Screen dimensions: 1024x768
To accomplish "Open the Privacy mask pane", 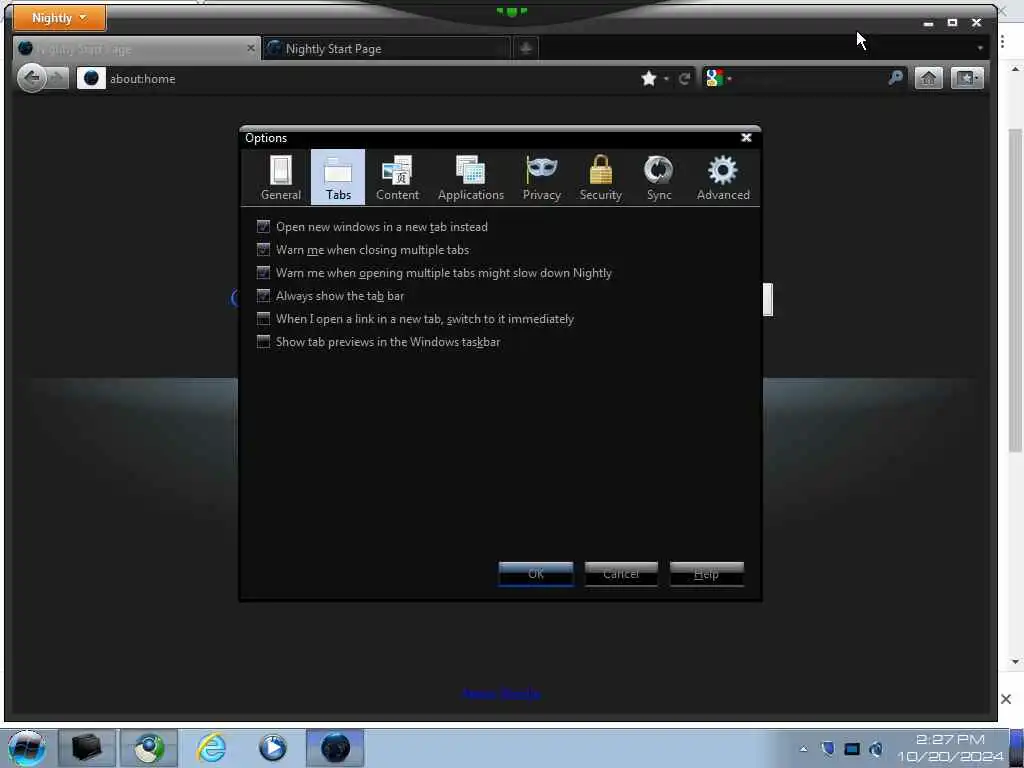I will coord(541,177).
